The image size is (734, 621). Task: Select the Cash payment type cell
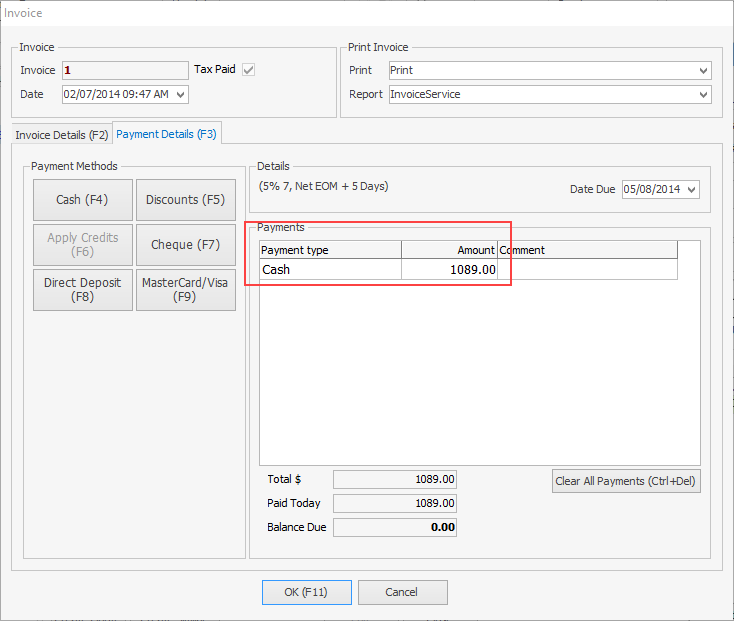coord(330,270)
